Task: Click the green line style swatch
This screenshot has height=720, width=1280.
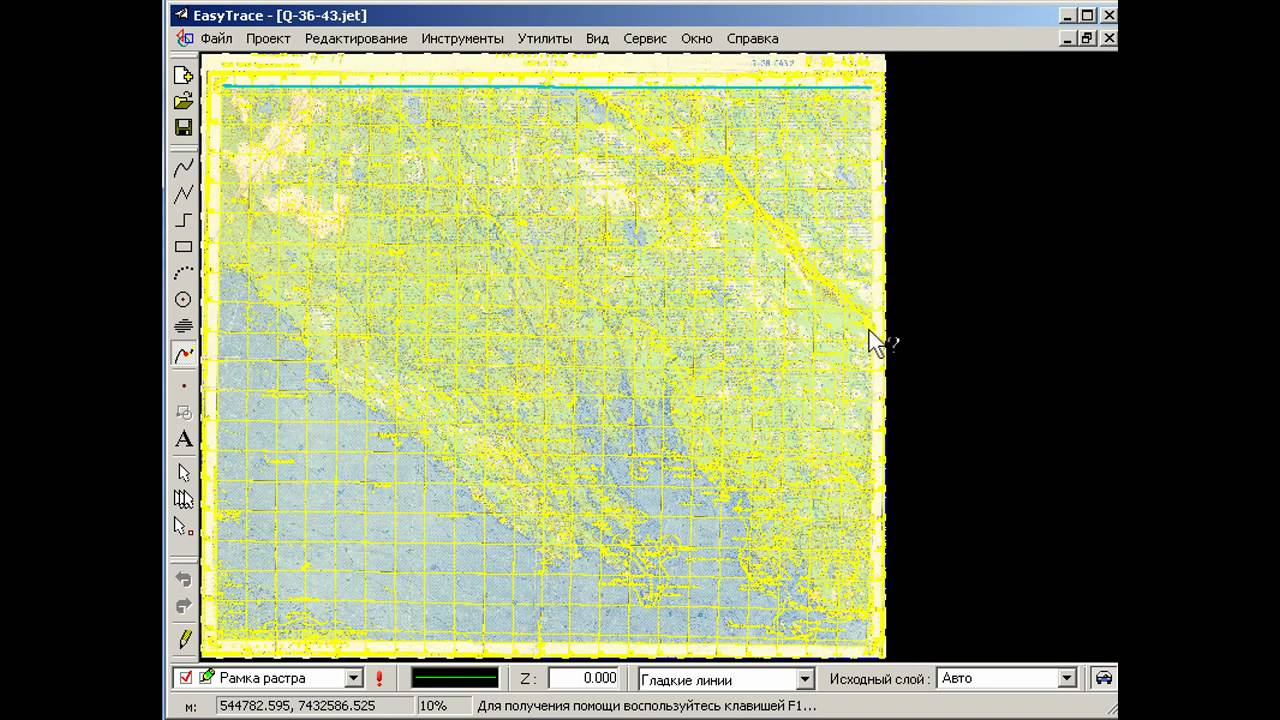Action: [x=455, y=678]
